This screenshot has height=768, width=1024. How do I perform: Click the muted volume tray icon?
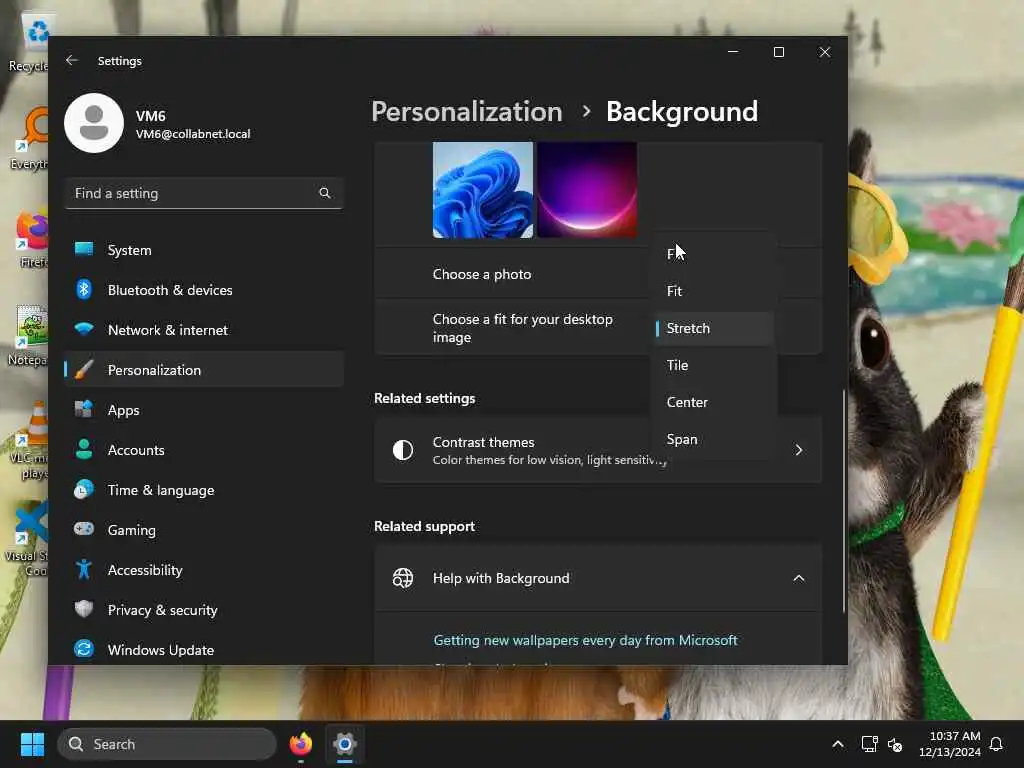point(895,744)
